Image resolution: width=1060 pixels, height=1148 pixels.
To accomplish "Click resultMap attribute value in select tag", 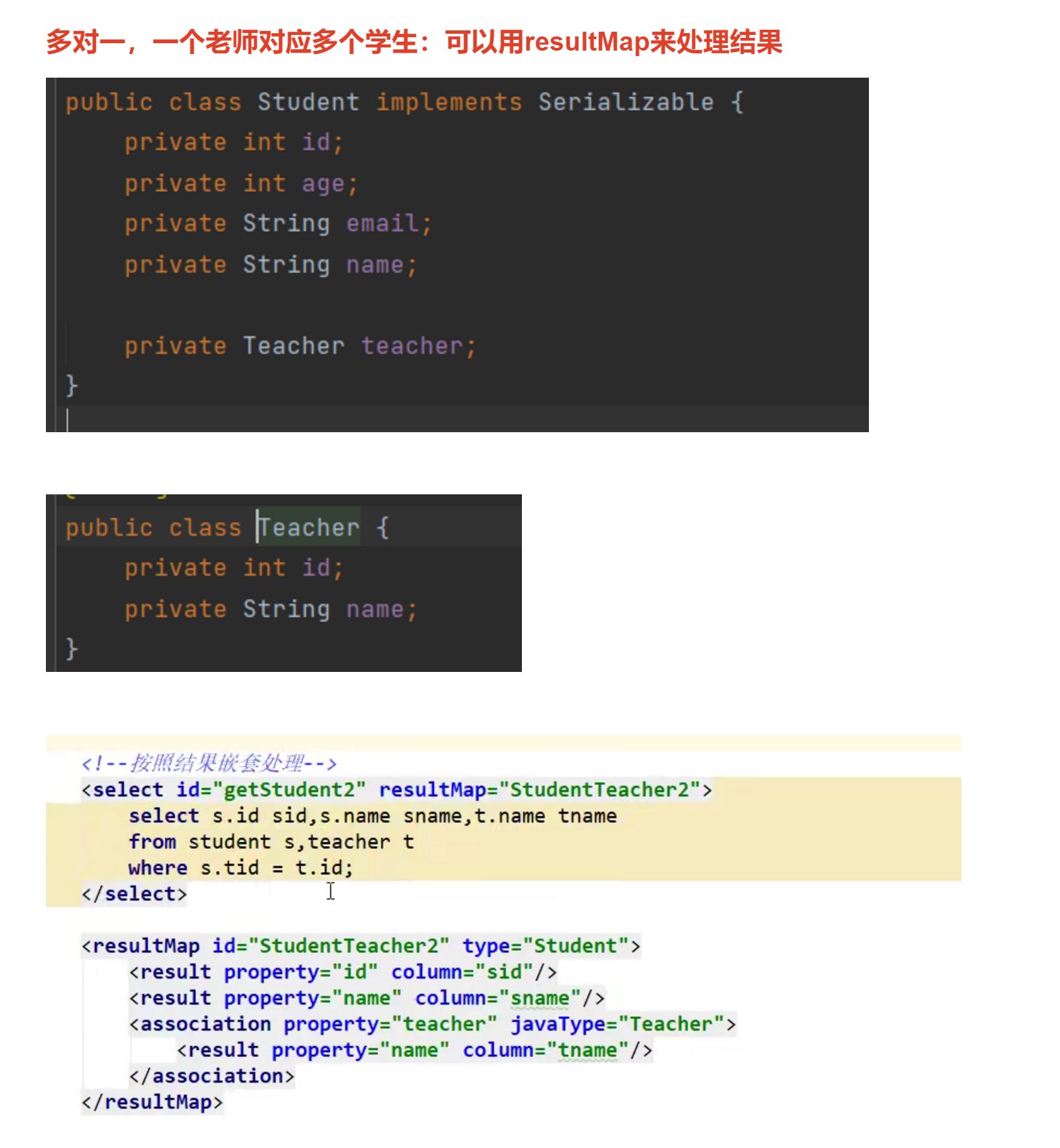I will 600,789.
